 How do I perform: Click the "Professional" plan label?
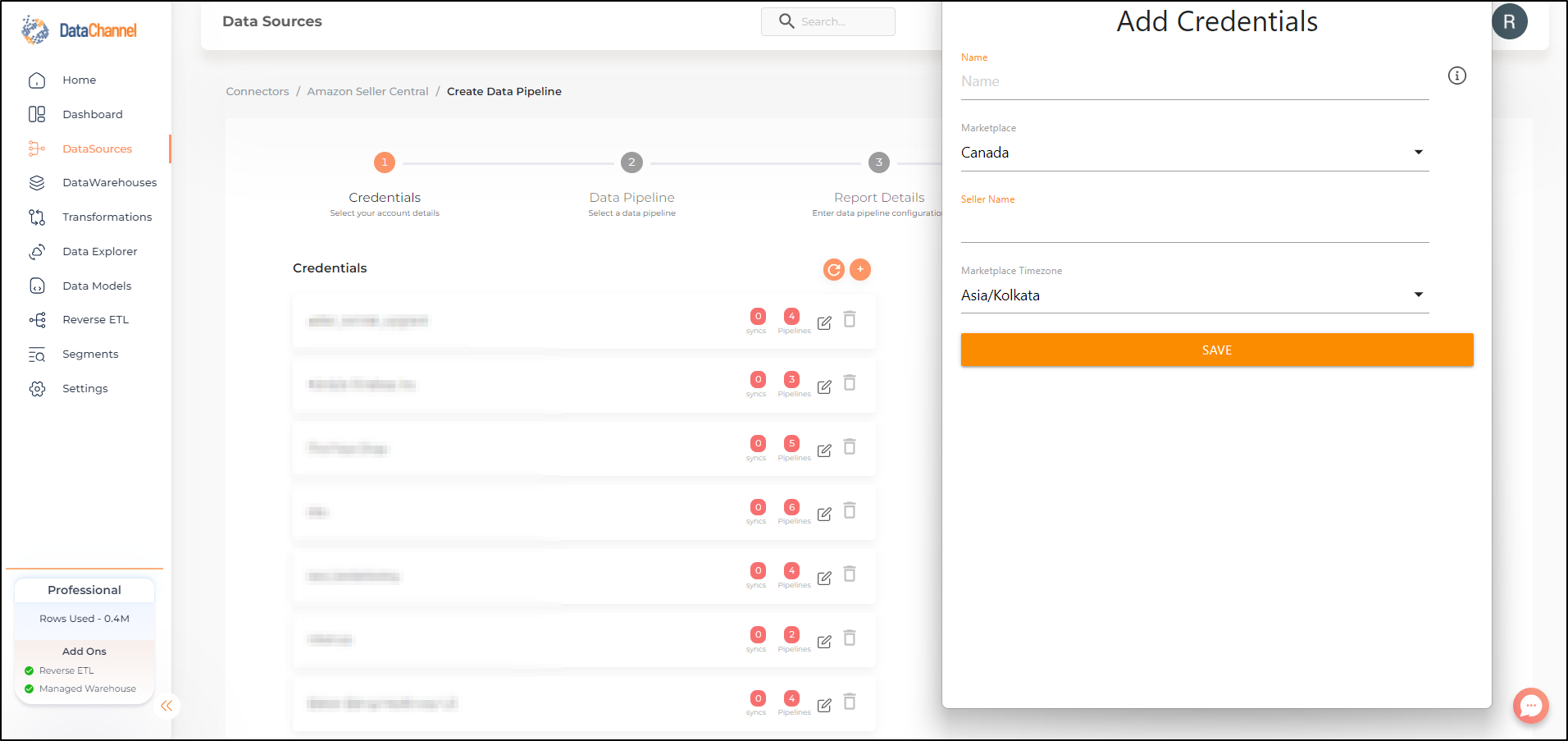pyautogui.click(x=84, y=590)
